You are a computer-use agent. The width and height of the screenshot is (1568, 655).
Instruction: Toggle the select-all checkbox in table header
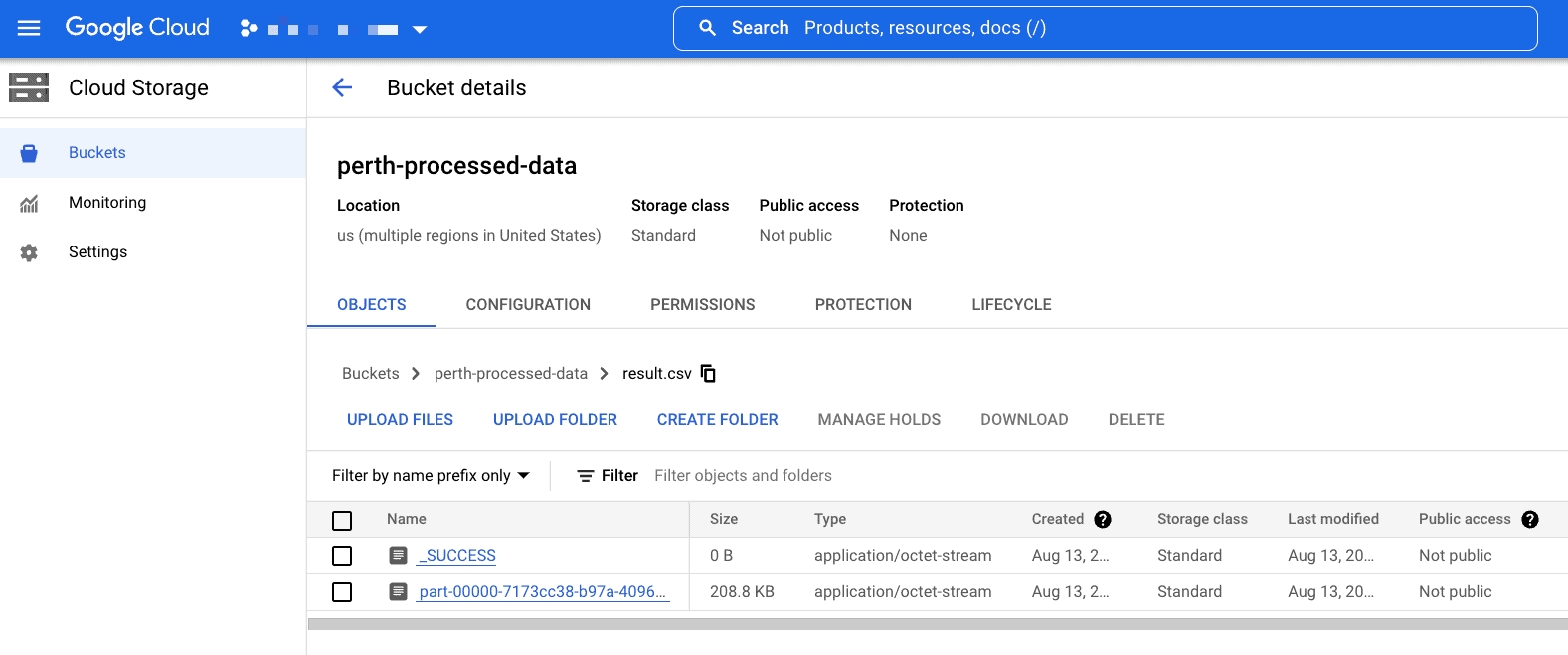click(342, 520)
